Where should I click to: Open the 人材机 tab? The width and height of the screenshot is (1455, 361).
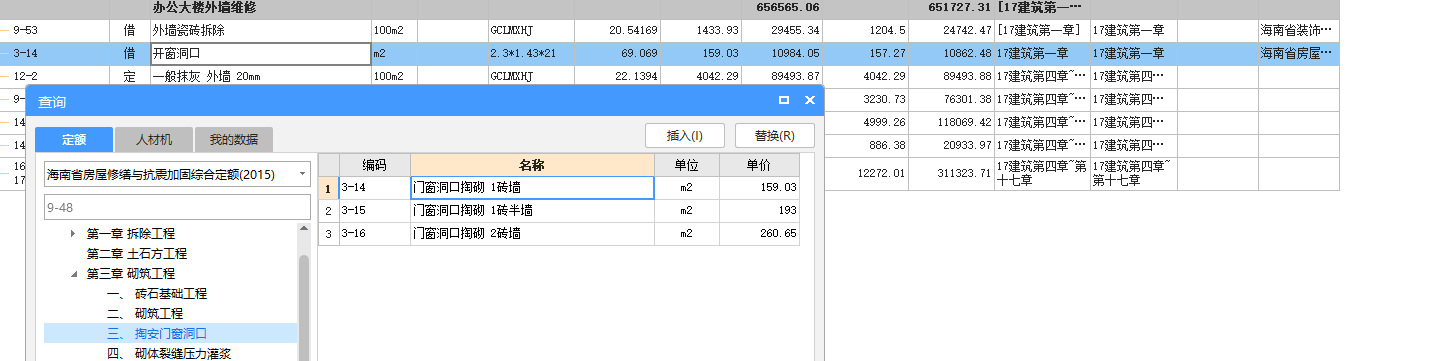point(154,140)
